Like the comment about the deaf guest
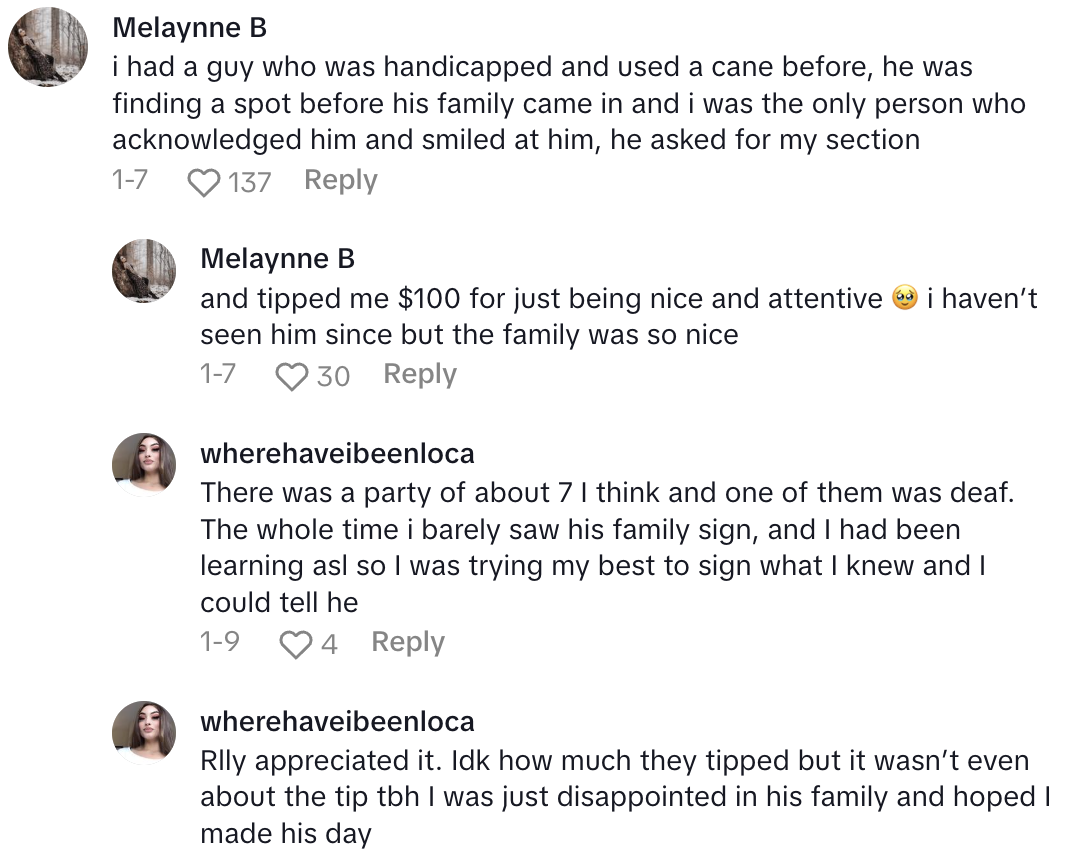The height and width of the screenshot is (856, 1072). [x=296, y=644]
